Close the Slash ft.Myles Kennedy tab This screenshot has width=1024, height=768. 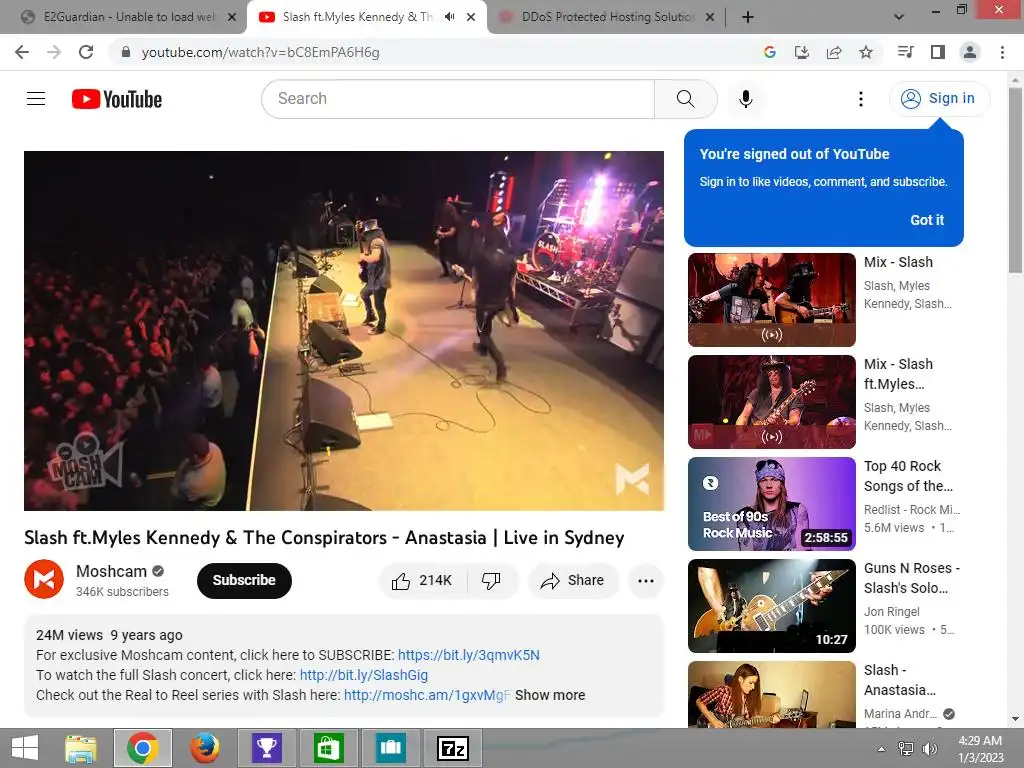pos(471,17)
